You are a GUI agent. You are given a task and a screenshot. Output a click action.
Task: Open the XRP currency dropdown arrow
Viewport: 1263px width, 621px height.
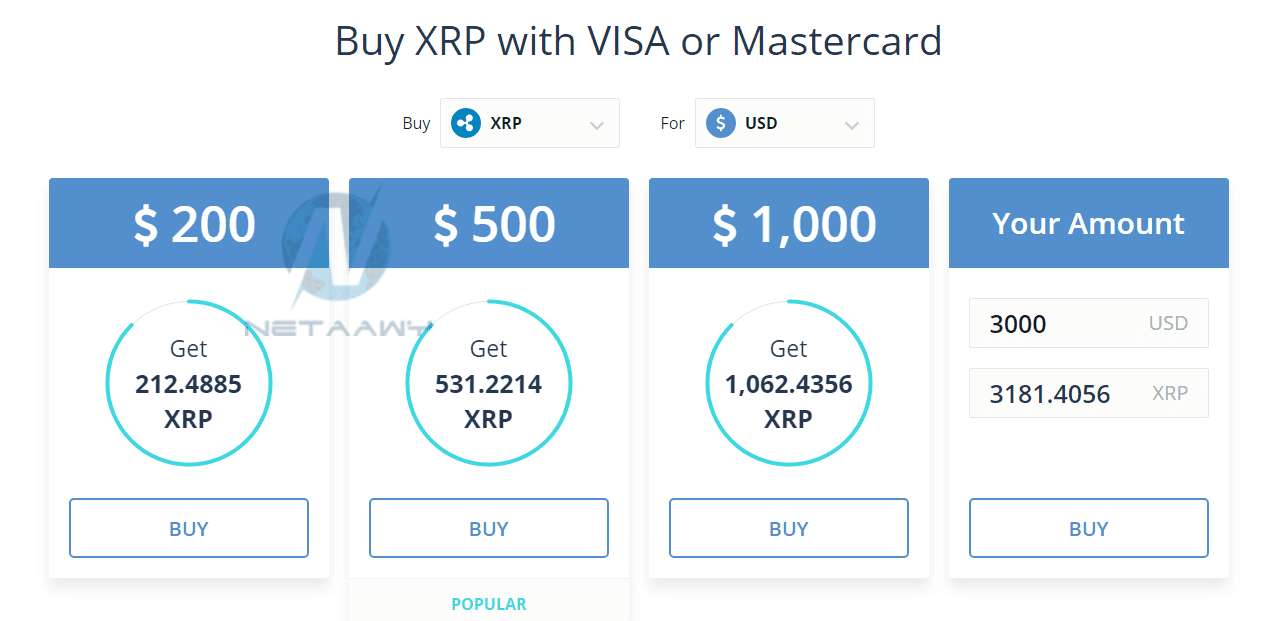(597, 125)
